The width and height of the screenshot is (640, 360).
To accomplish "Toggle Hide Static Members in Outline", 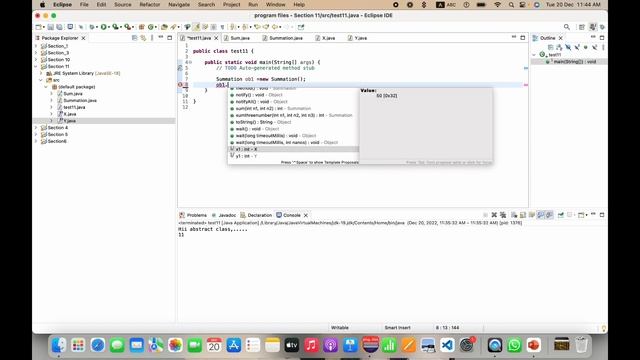I will coord(577,47).
